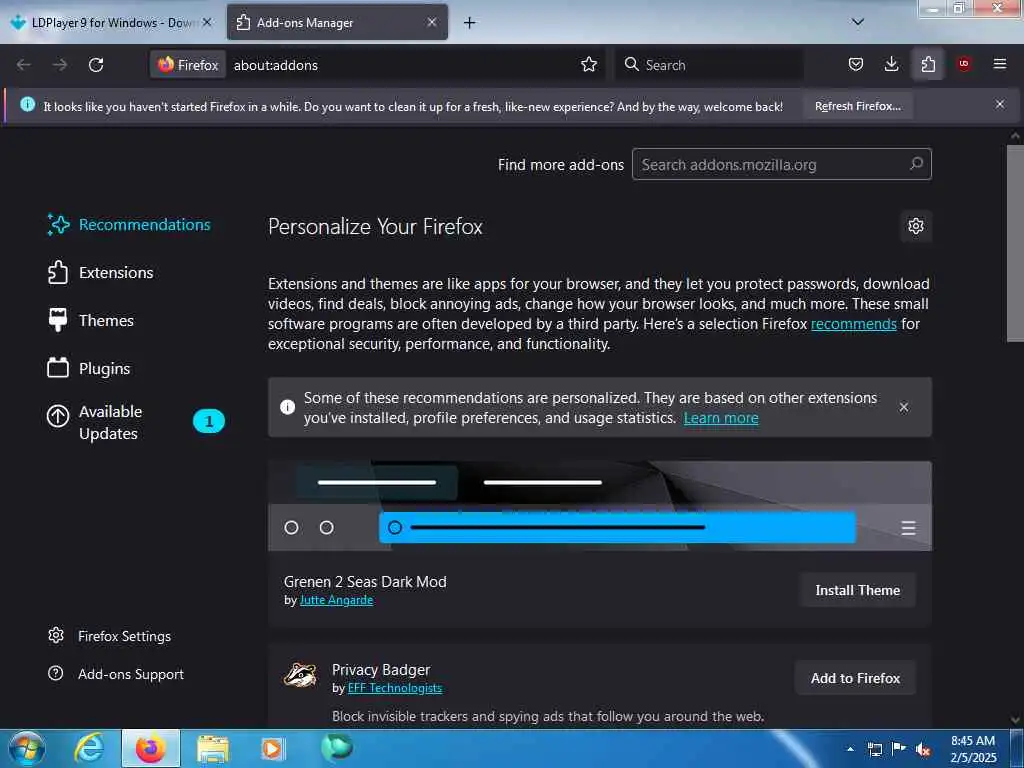Image resolution: width=1024 pixels, height=768 pixels.
Task: Dismiss the Refresh Firefox notification bar
Action: pos(1000,104)
